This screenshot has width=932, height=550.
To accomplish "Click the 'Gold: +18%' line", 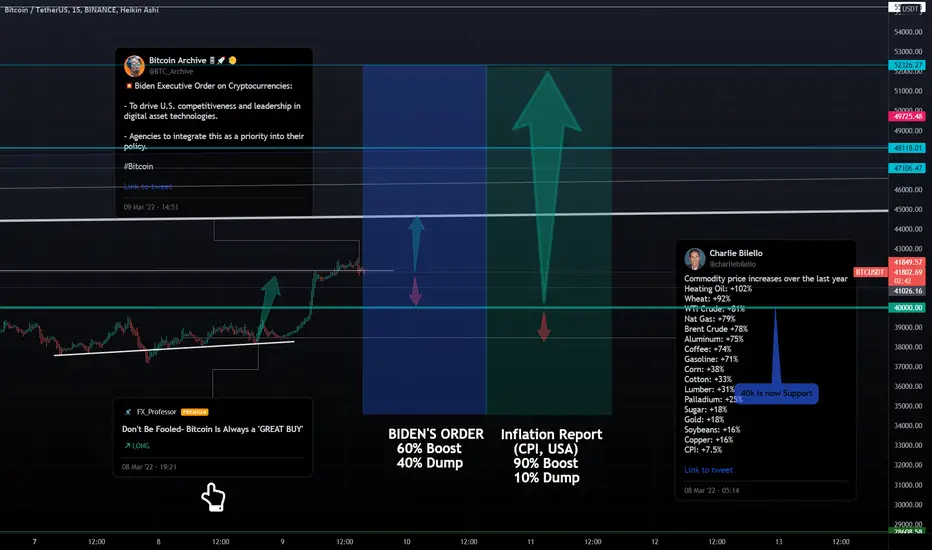I will tap(704, 419).
